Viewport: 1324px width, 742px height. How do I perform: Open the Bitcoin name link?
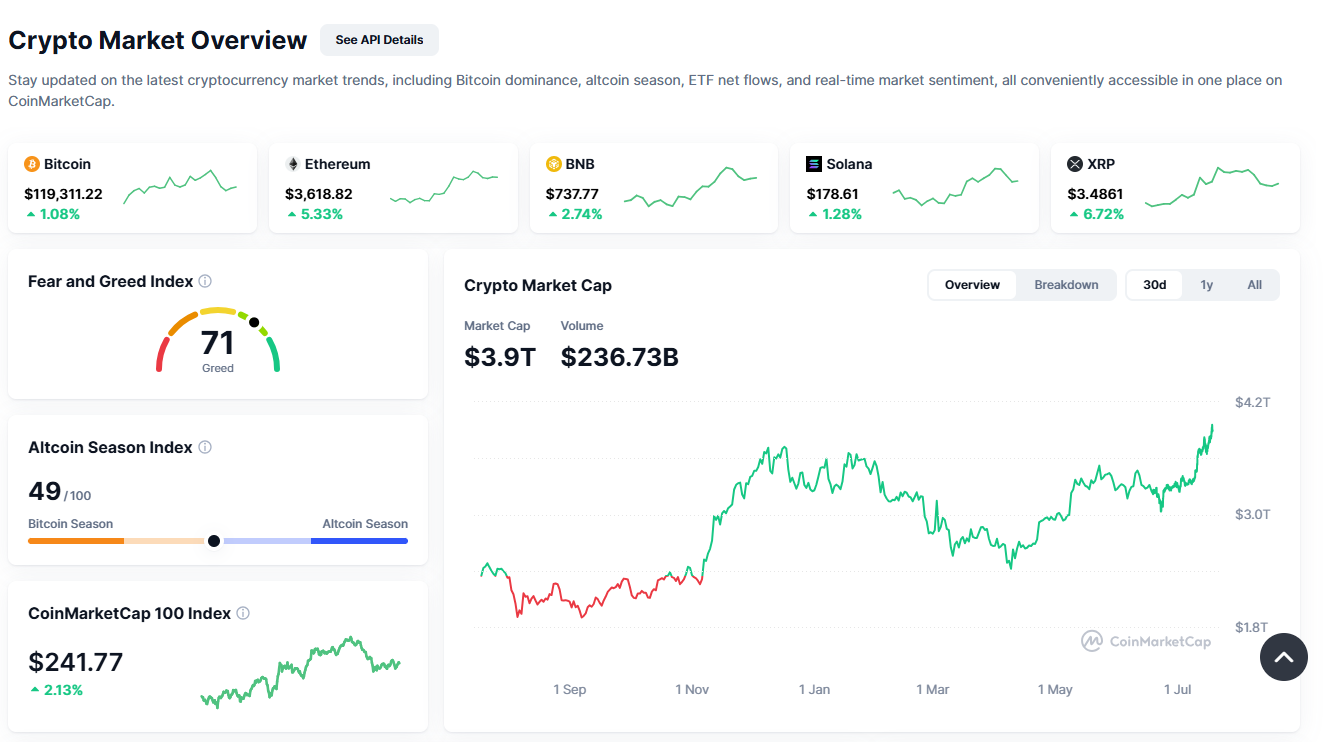[x=68, y=164]
